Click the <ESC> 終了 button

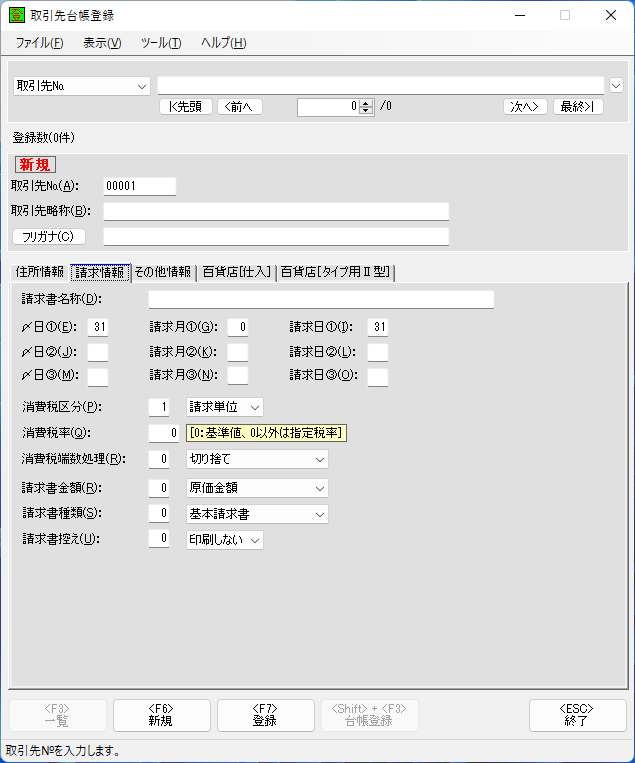(x=578, y=715)
